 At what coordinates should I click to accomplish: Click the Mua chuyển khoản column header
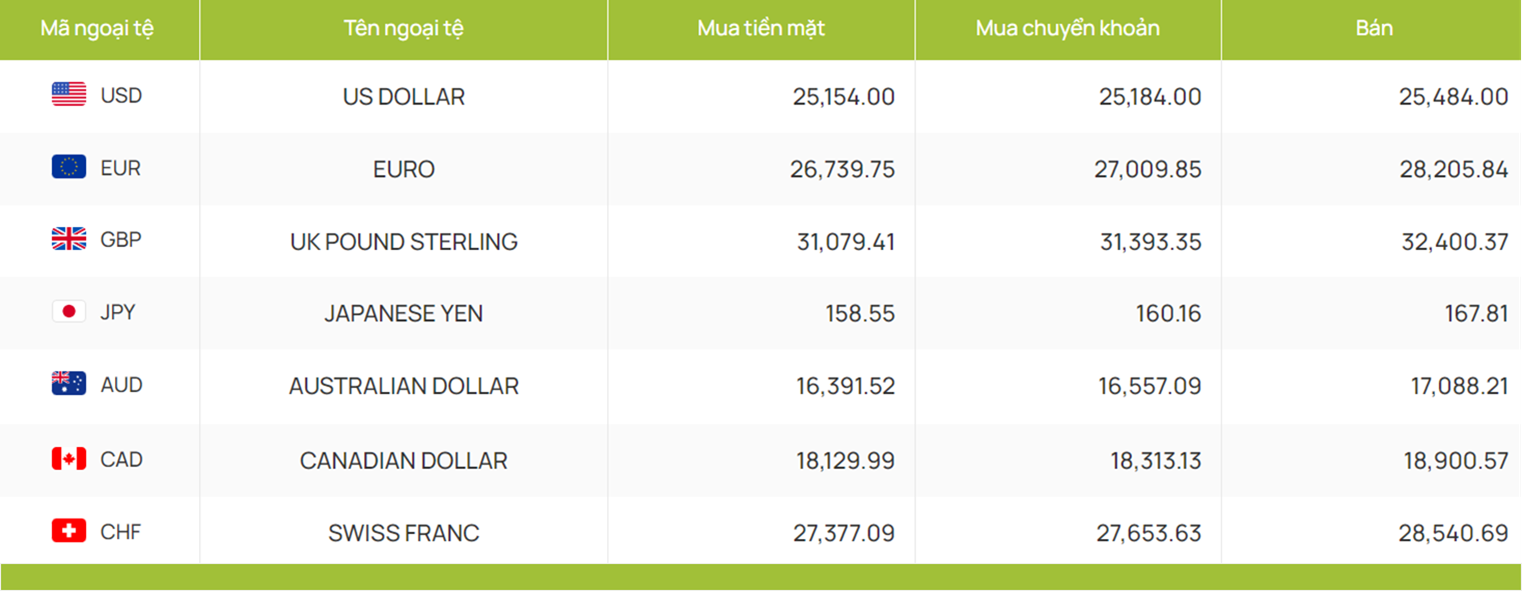pyautogui.click(x=1068, y=29)
